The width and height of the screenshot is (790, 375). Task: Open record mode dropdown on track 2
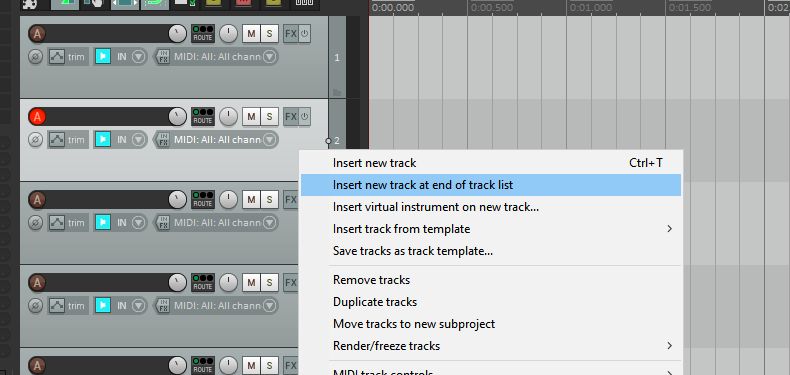139,140
